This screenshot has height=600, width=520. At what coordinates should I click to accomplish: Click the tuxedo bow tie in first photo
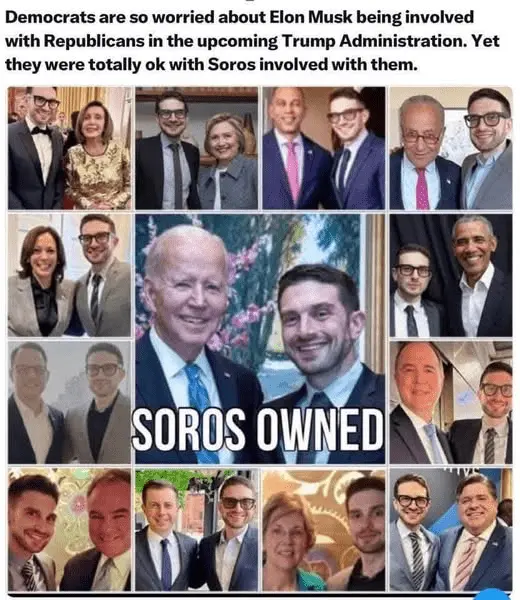click(x=41, y=130)
